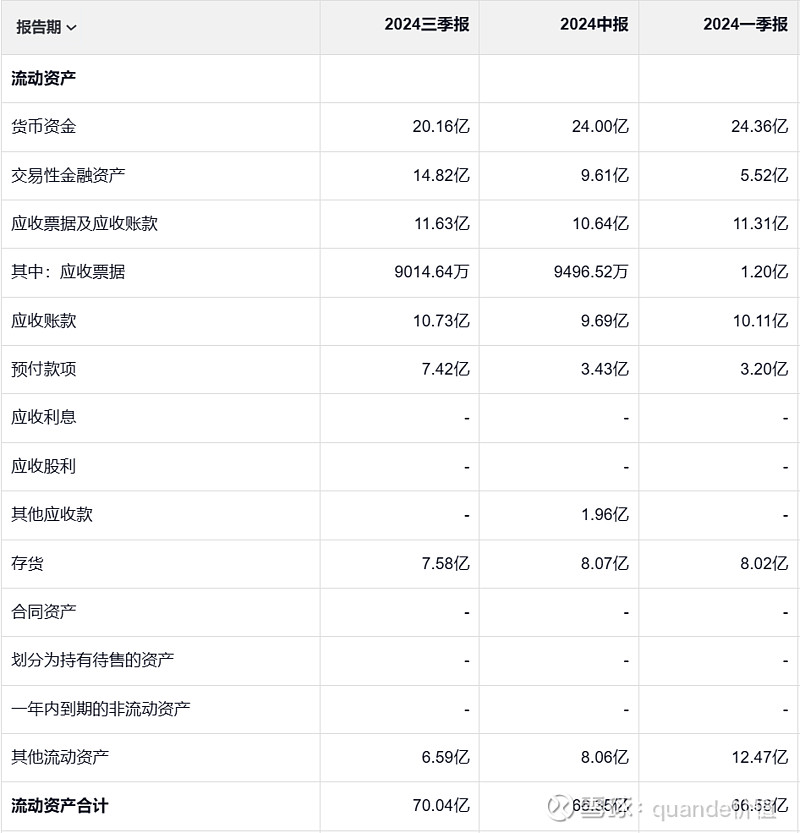
Task: Select the 9.61亿 financial assets value
Action: tap(605, 175)
